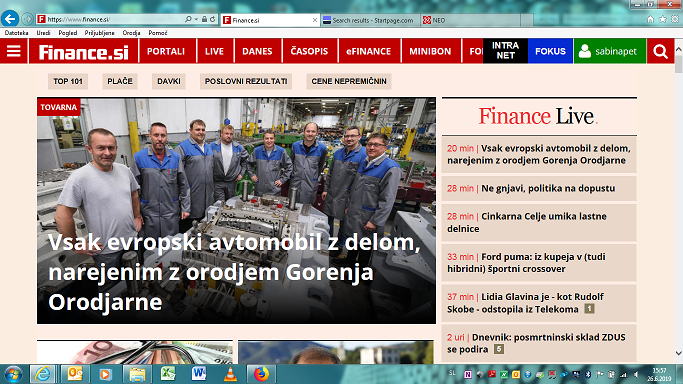This screenshot has height=384, width=683.
Task: Refresh the page using address bar reload icon
Action: [x=213, y=19]
